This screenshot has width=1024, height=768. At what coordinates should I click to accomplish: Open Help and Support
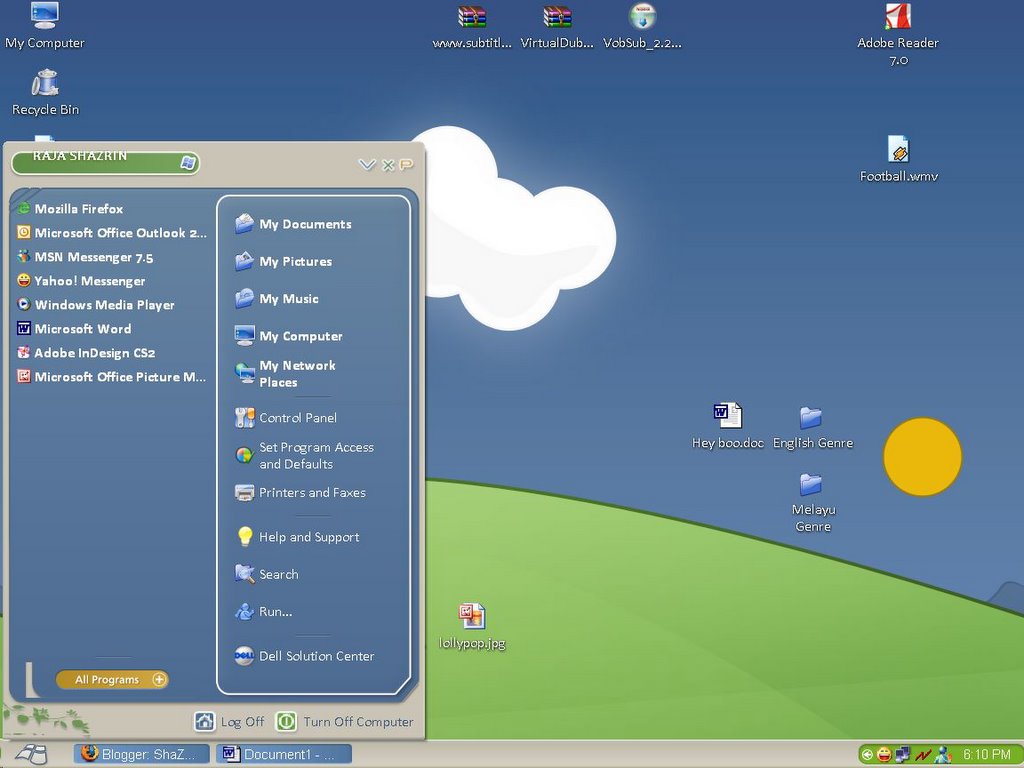click(x=297, y=537)
